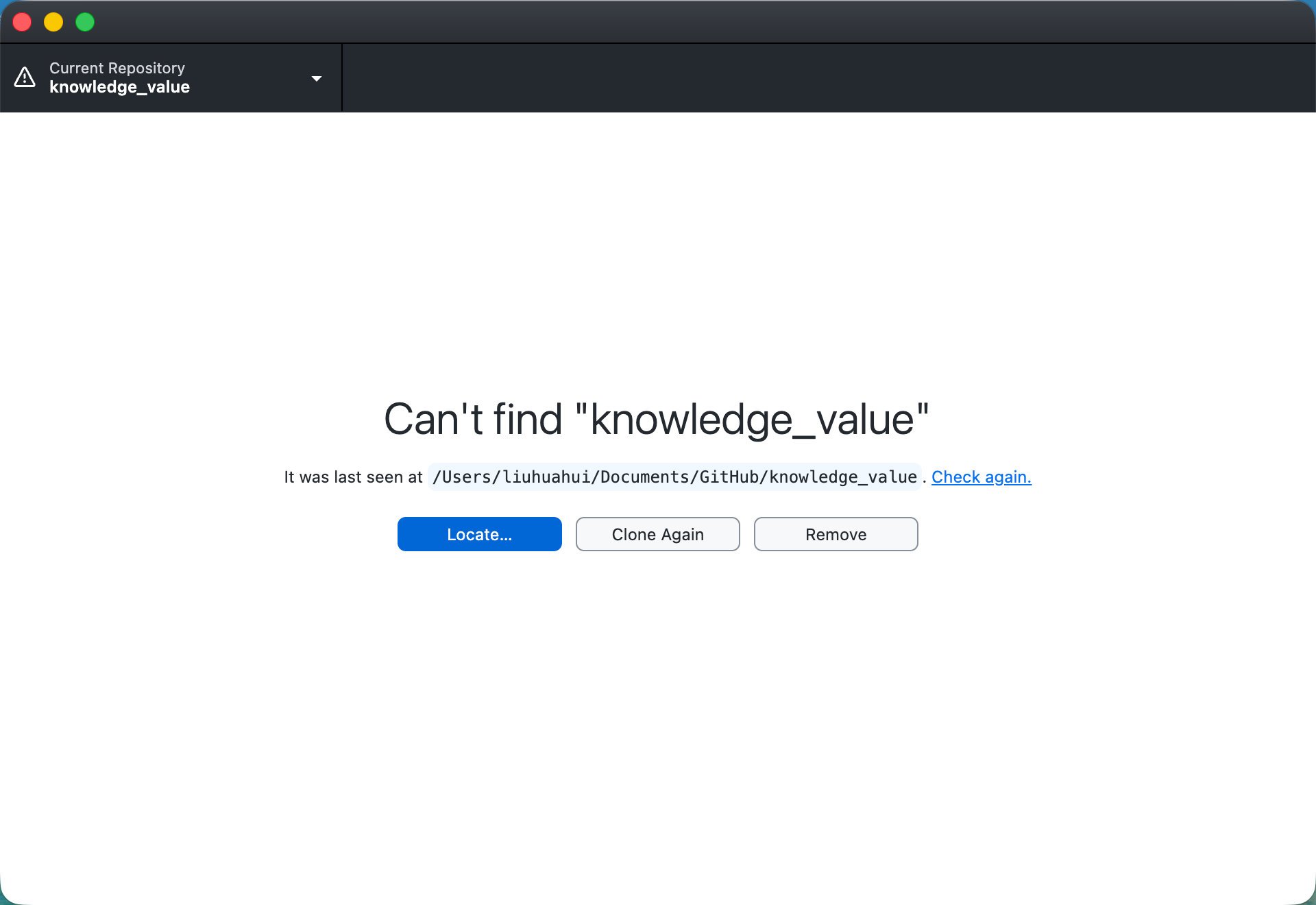The width and height of the screenshot is (1316, 905).
Task: Click the empty dark toolbar right of repository selector
Action: pyautogui.click(x=822, y=78)
